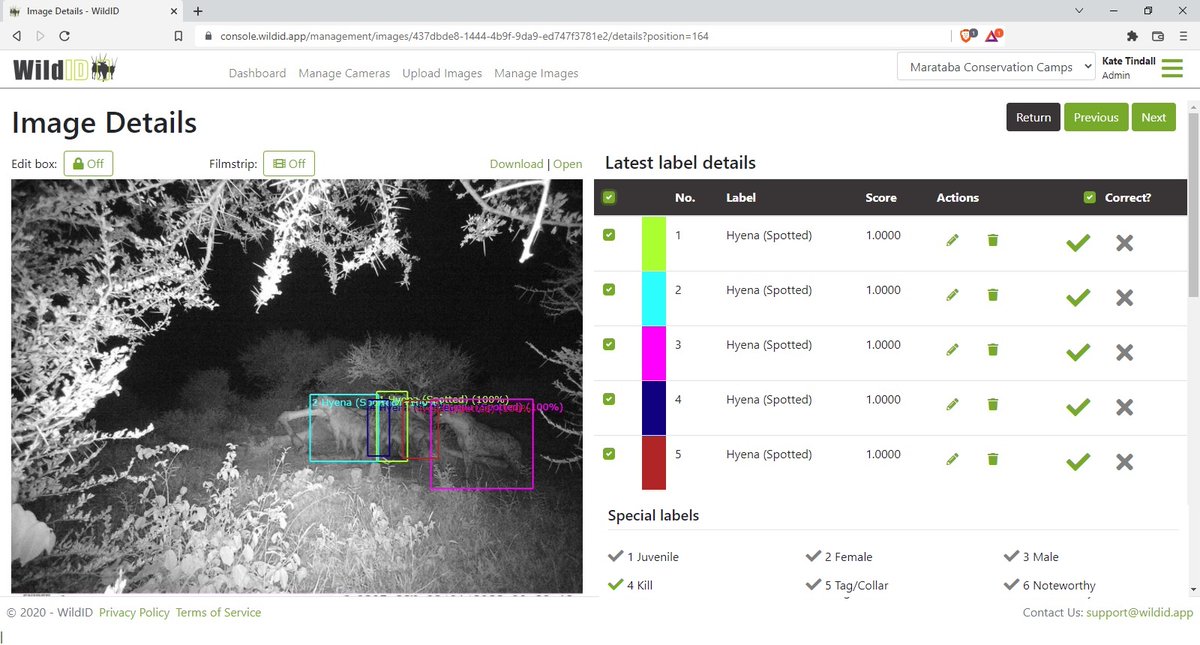1200x645 pixels.
Task: Toggle the Filmstrip Off switch
Action: [x=289, y=163]
